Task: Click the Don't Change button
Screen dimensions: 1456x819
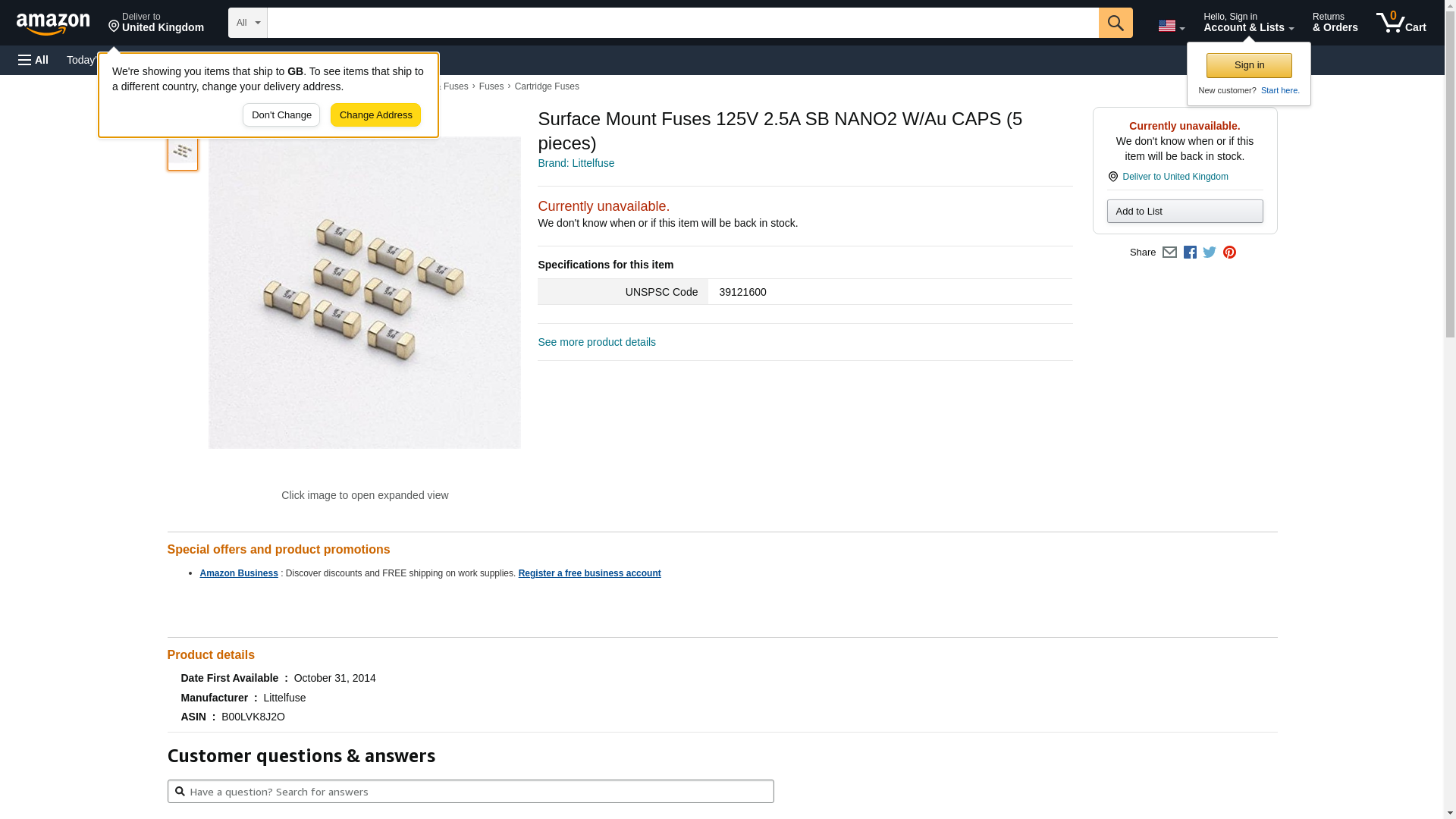Action: [281, 115]
